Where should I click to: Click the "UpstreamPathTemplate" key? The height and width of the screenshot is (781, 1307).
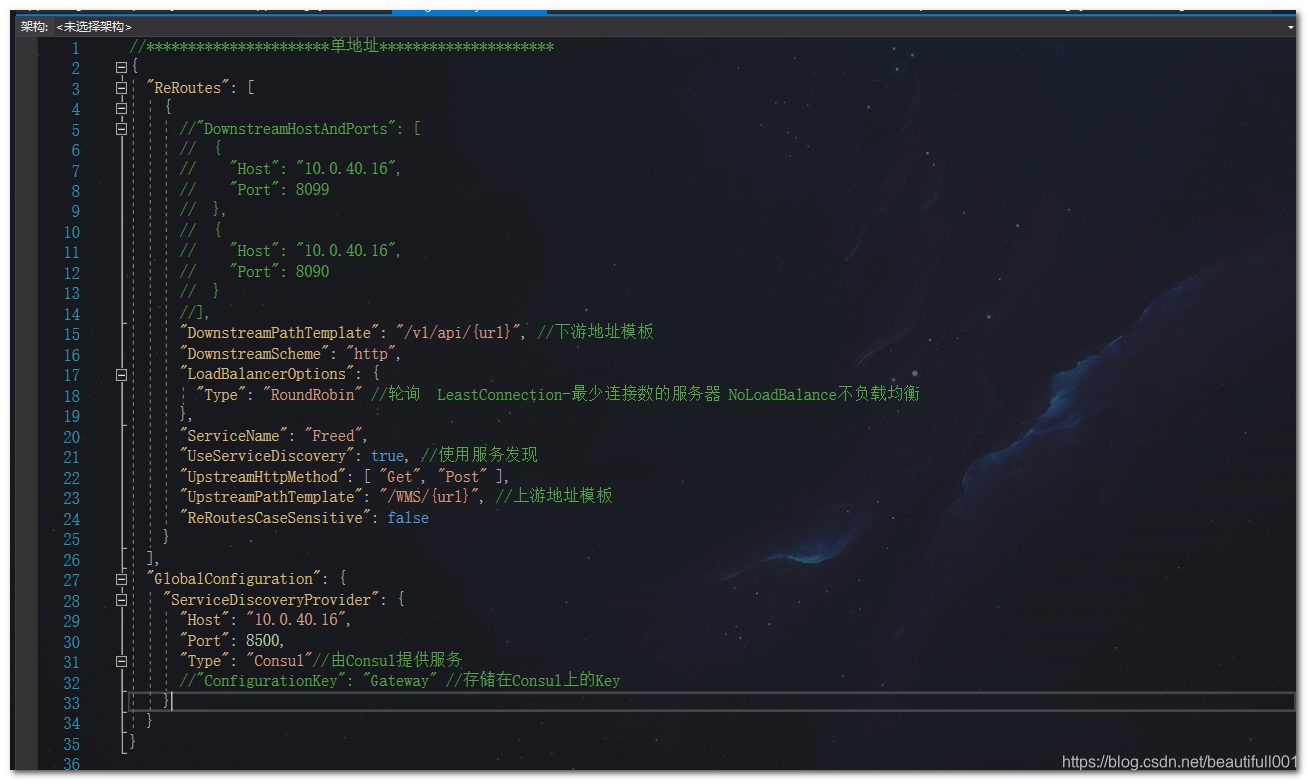tap(271, 497)
